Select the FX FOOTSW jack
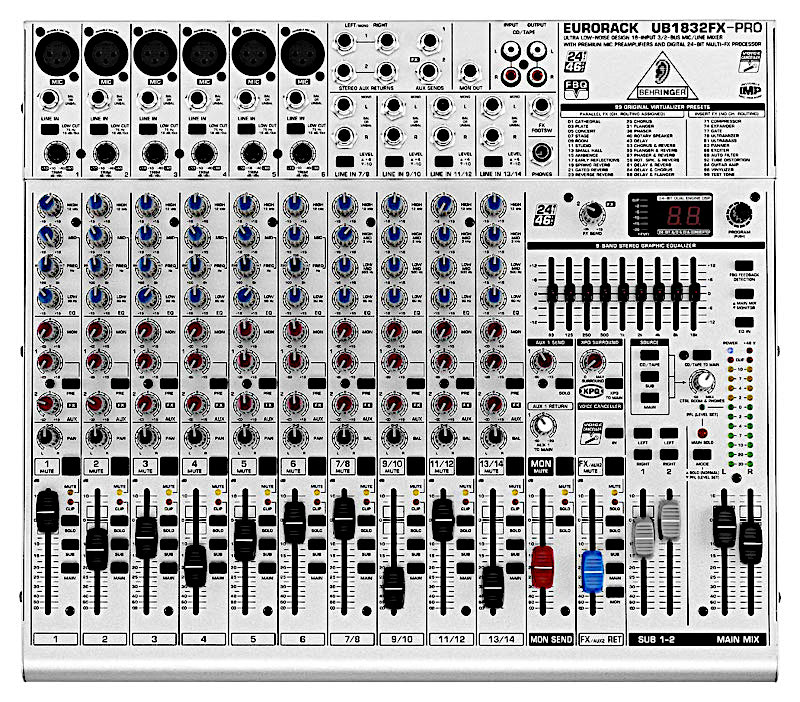 [541, 107]
